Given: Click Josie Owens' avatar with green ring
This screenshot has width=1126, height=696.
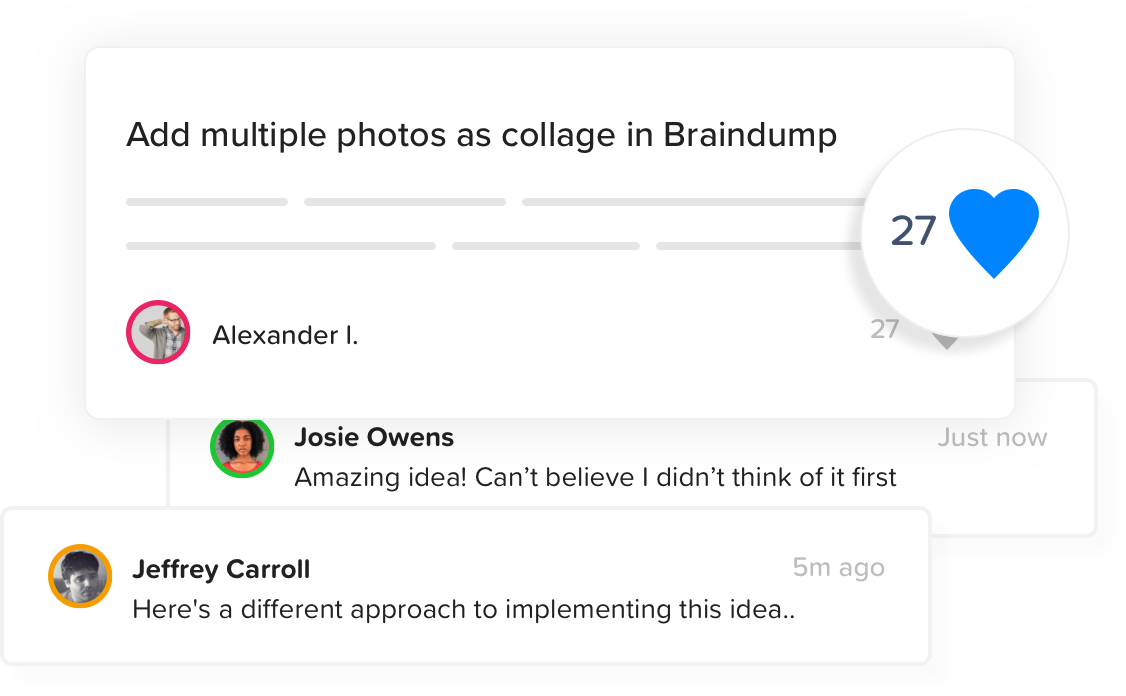Looking at the screenshot, I should click(x=242, y=446).
